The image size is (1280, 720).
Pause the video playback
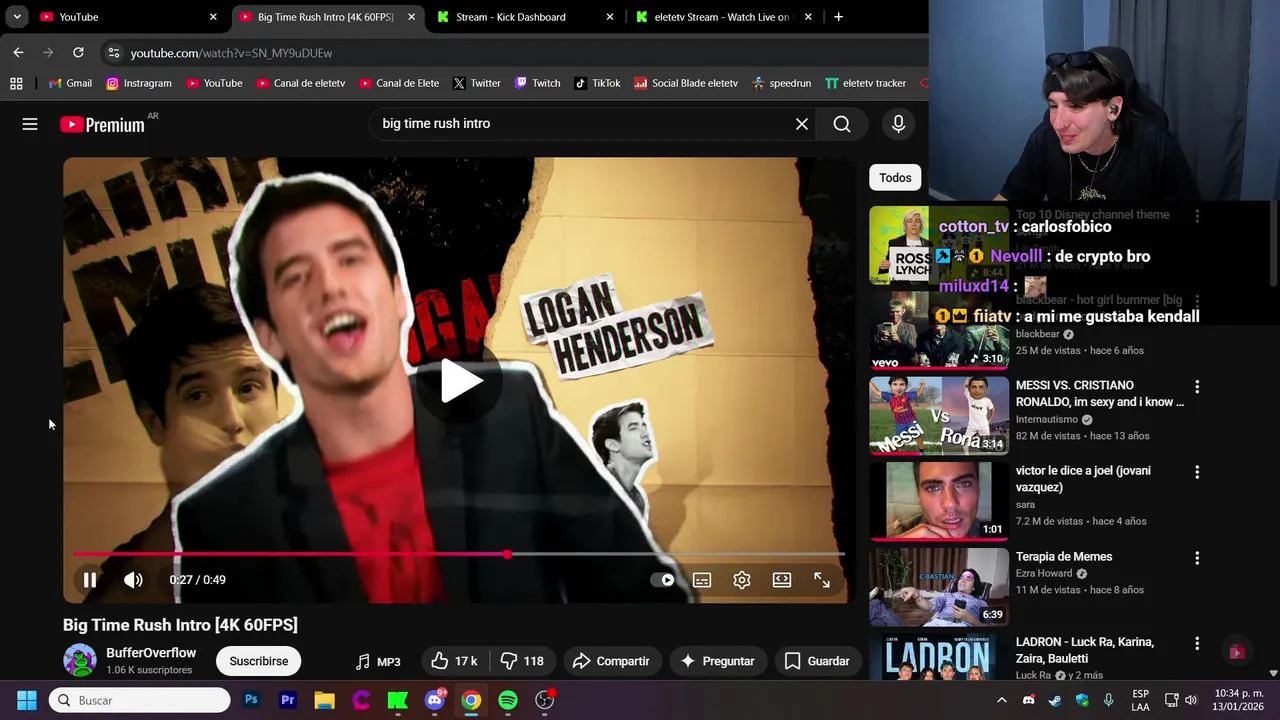tap(90, 580)
